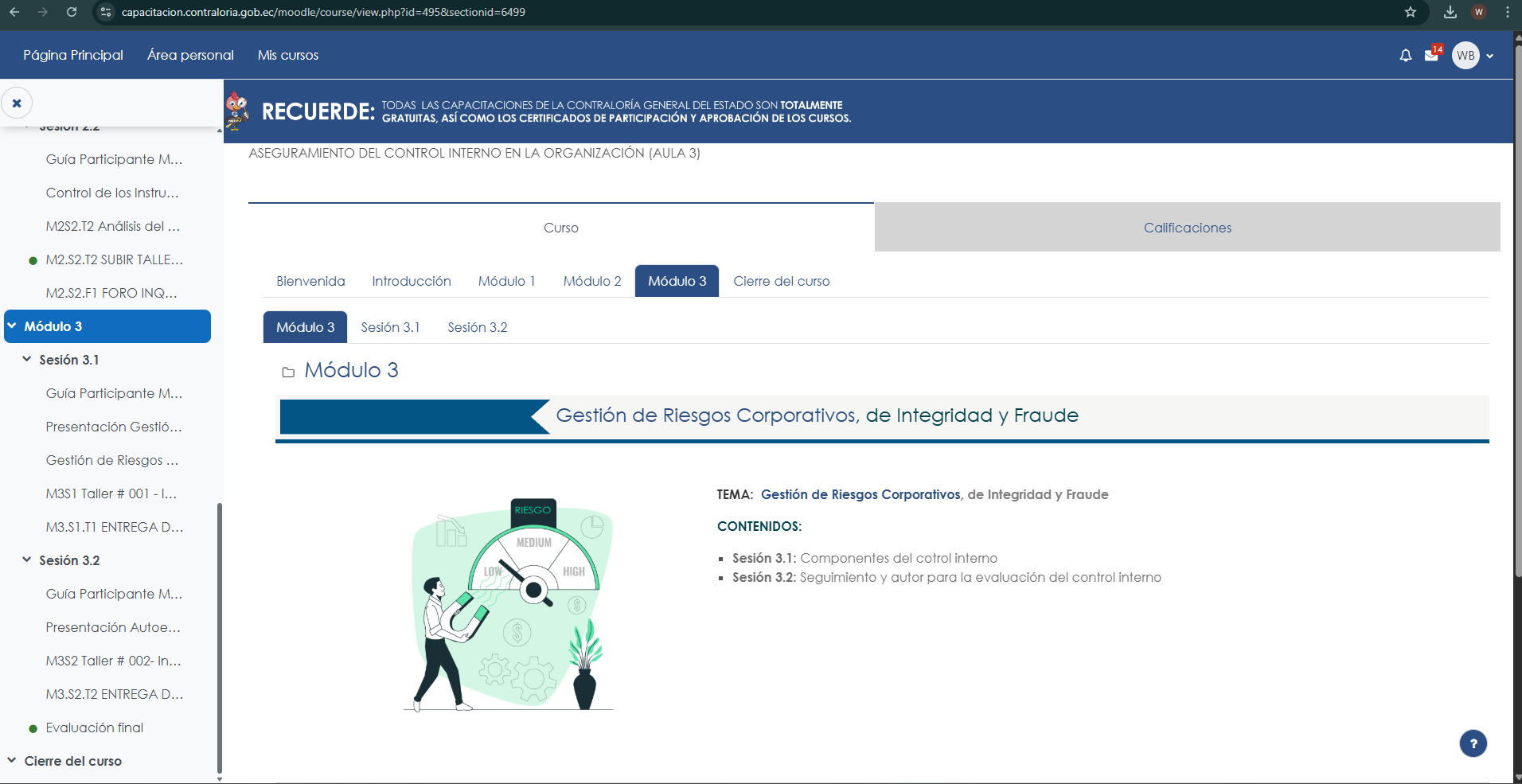Viewport: 1522px width, 784px height.
Task: Collapse the Módulo 3 section in sidebar
Action: [12, 326]
